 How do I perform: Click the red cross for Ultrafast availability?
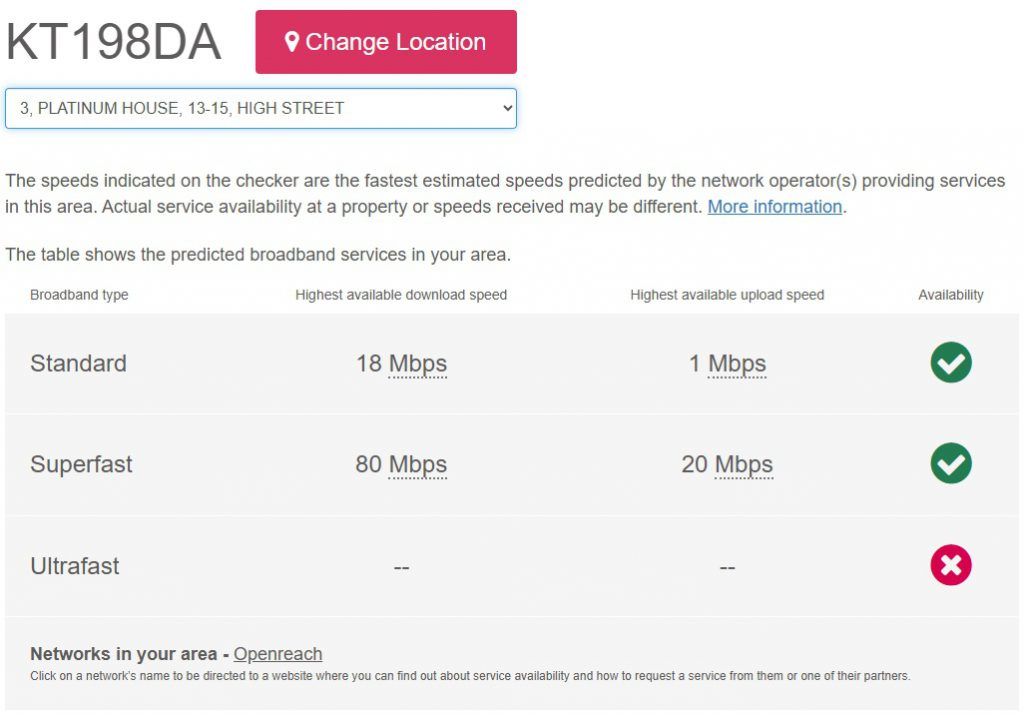950,566
